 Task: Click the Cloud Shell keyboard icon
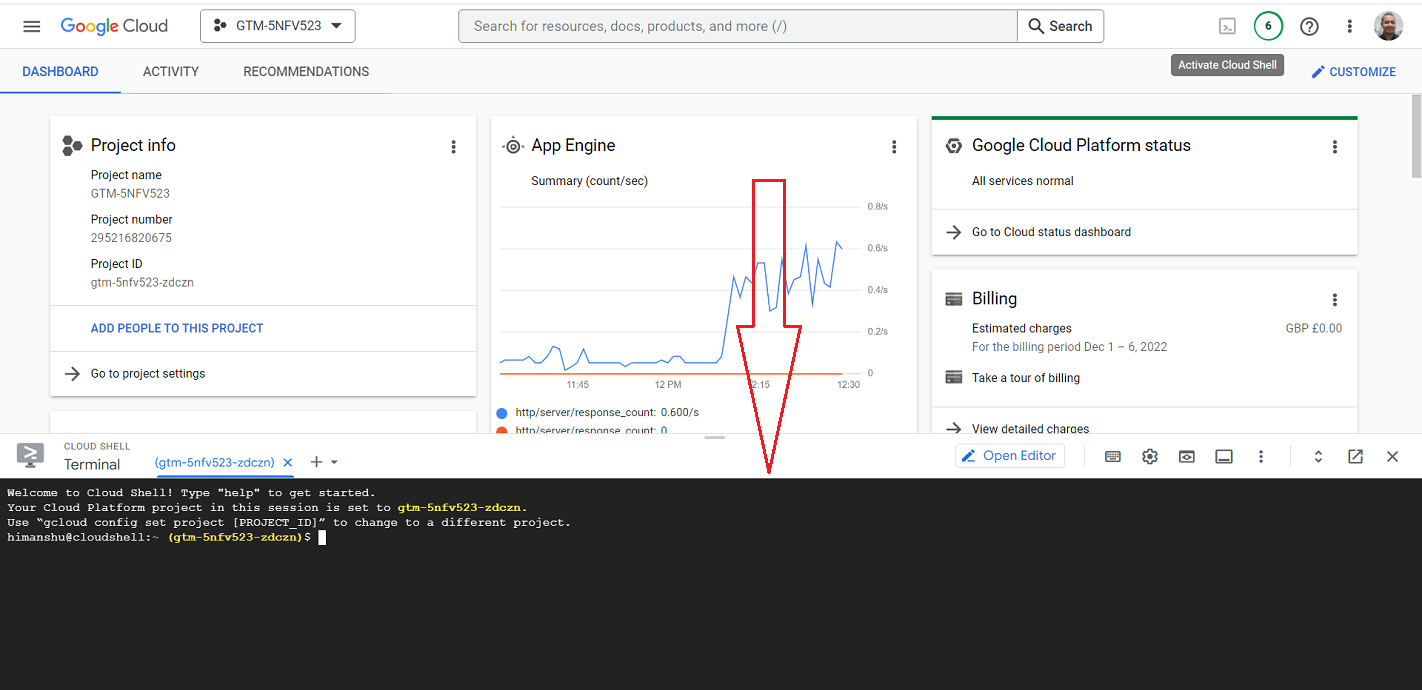1112,457
